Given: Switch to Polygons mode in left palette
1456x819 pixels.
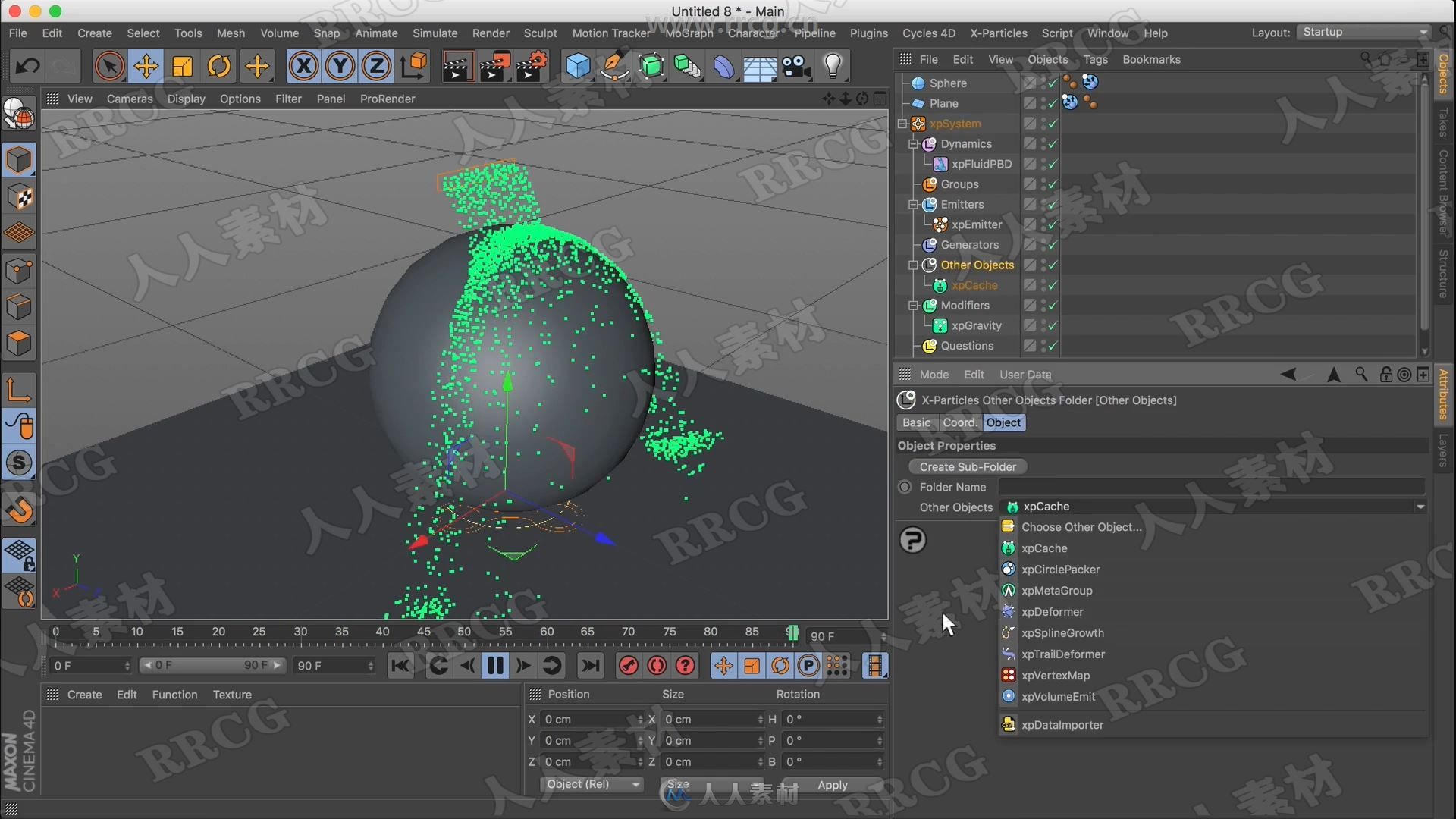Looking at the screenshot, I should 19,344.
